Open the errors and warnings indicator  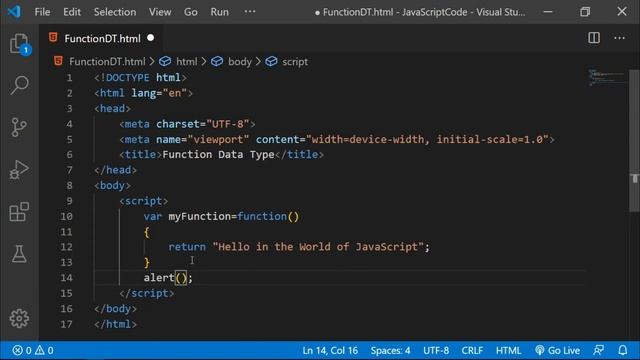(33, 350)
